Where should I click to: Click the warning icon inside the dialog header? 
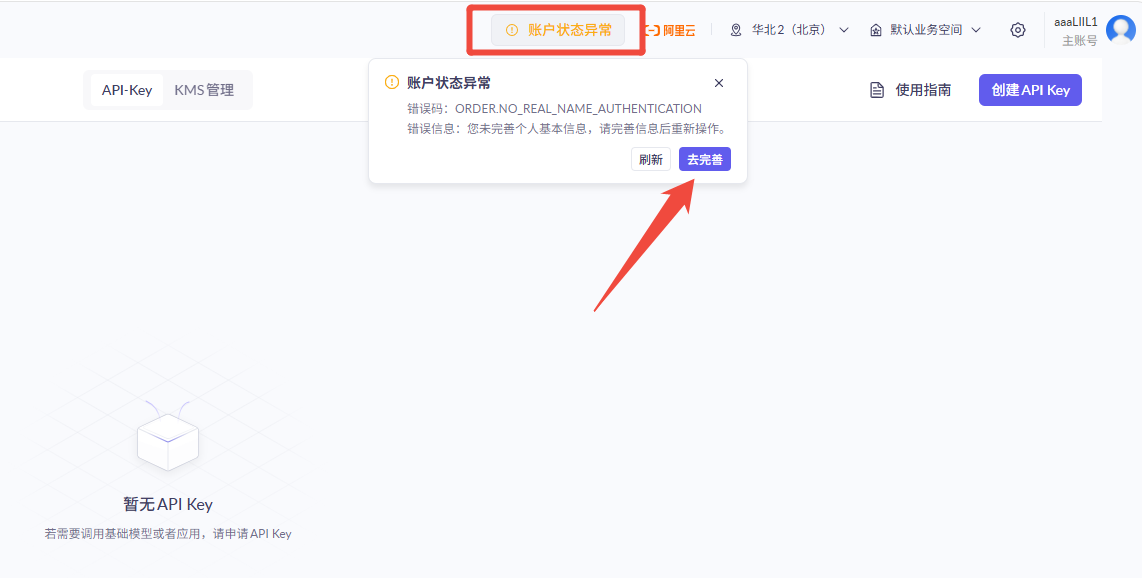click(391, 83)
